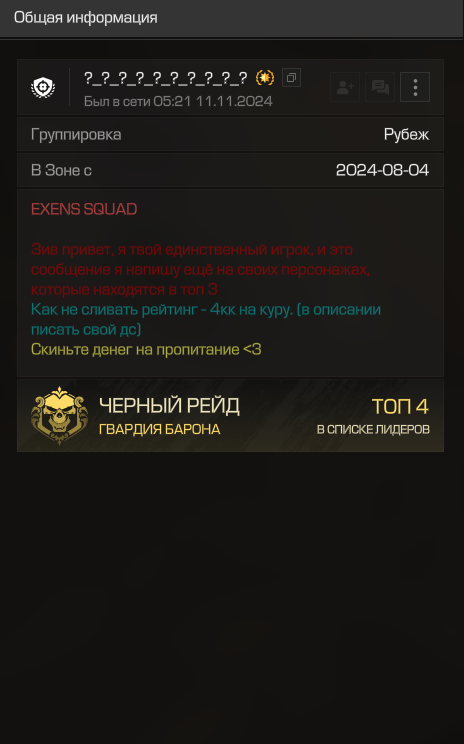Click the orange prestige badge icon
This screenshot has width=464, height=744.
click(265, 77)
